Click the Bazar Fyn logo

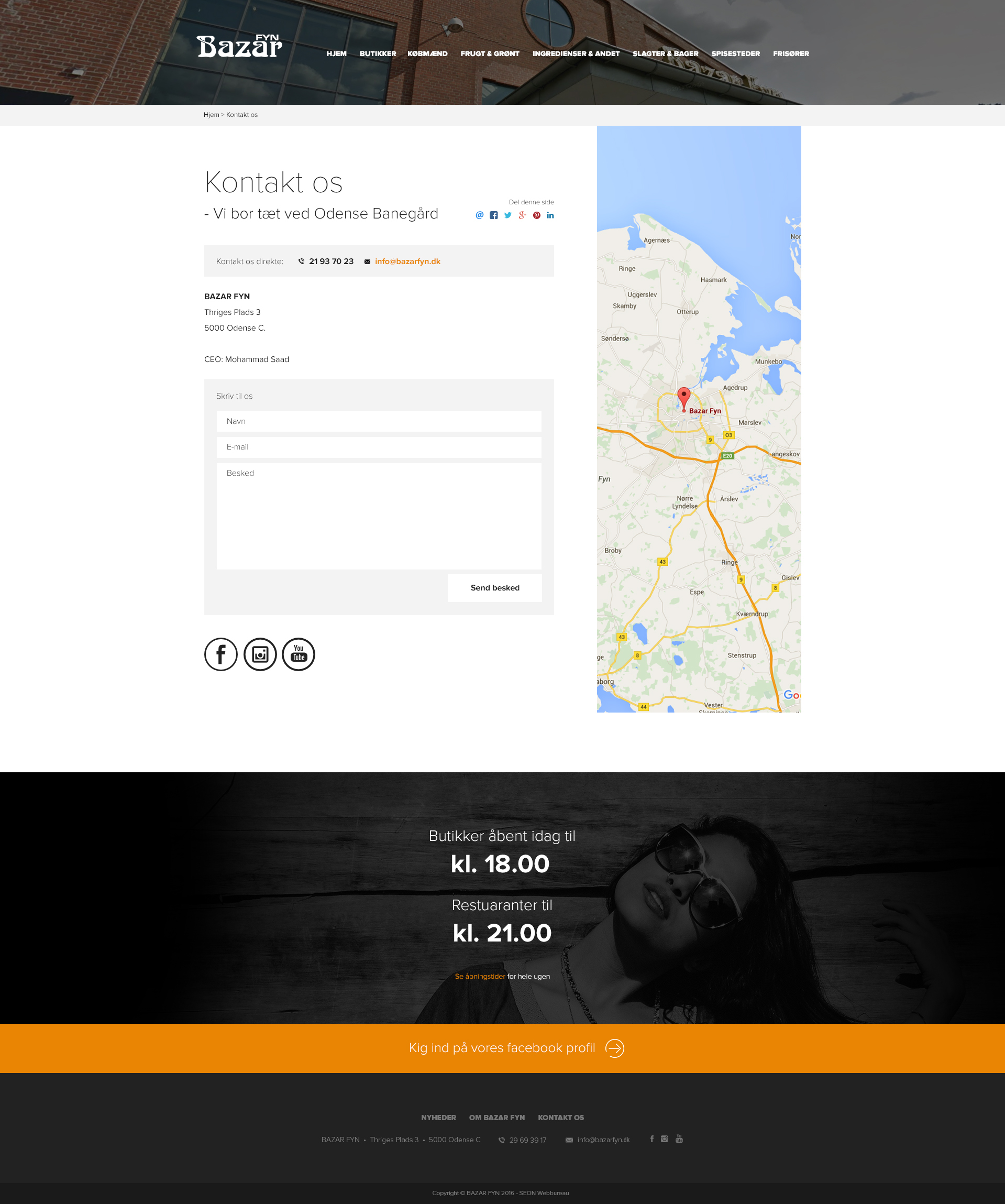pos(239,46)
